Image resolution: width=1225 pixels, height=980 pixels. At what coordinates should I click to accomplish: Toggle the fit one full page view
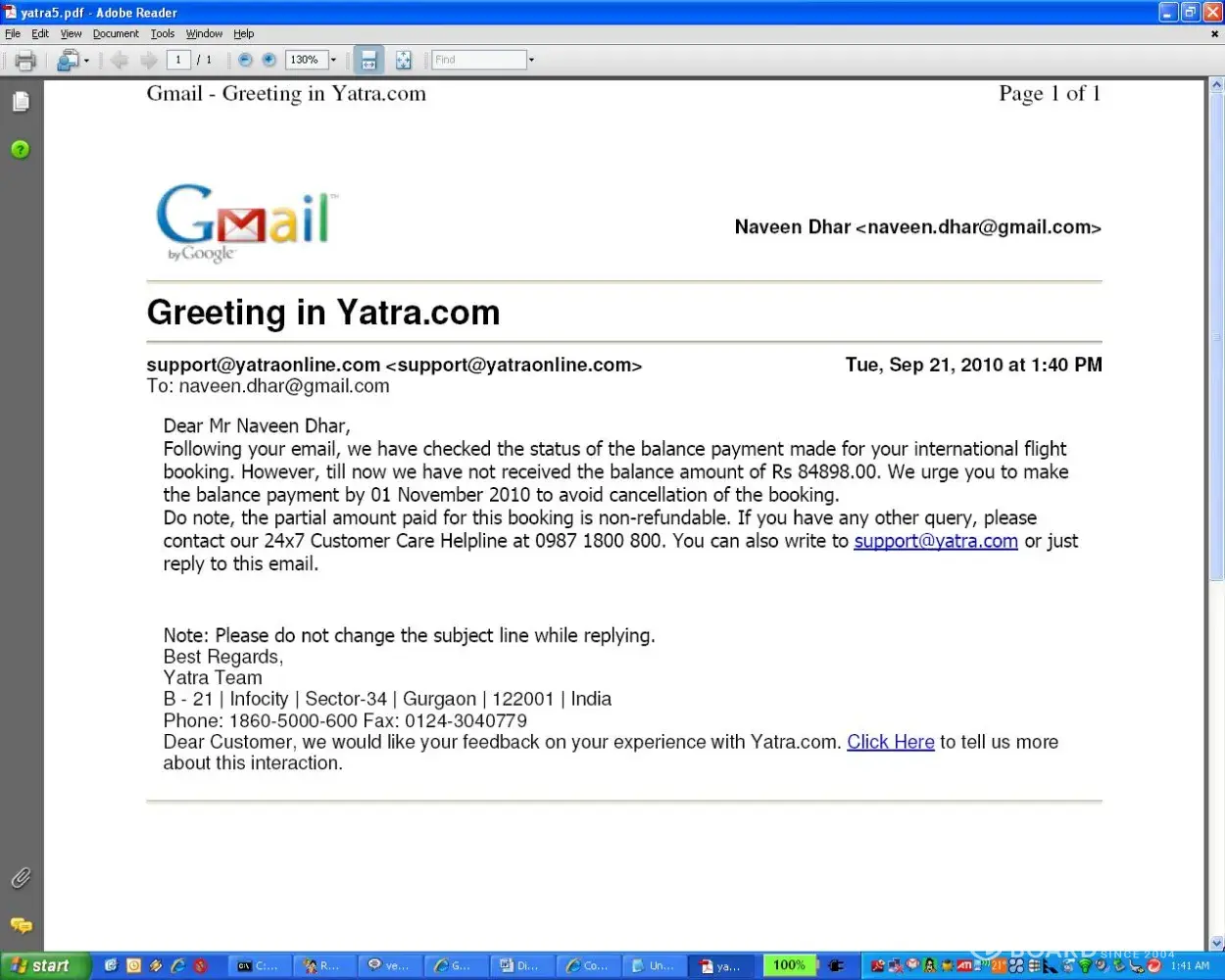click(404, 61)
